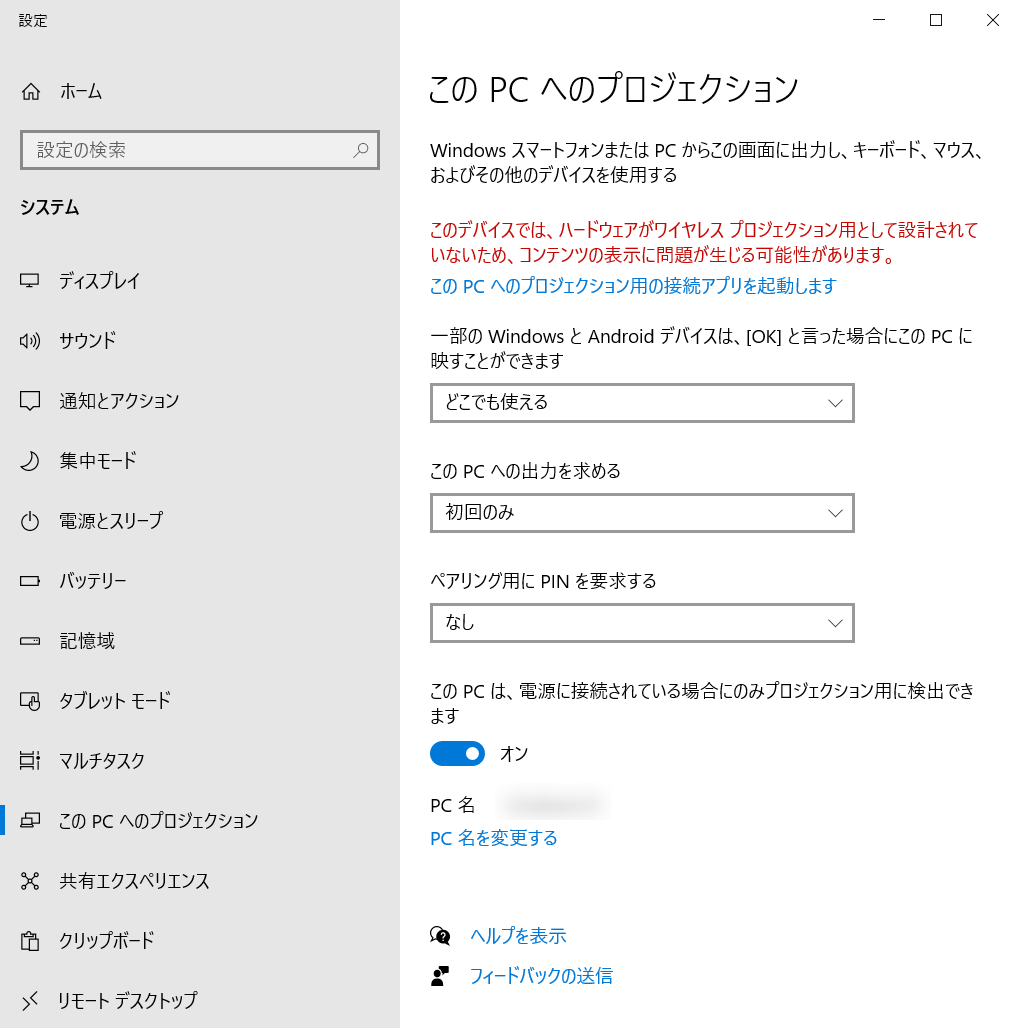Click the power and sleep icon
The height and width of the screenshot is (1028, 1022).
click(29, 521)
